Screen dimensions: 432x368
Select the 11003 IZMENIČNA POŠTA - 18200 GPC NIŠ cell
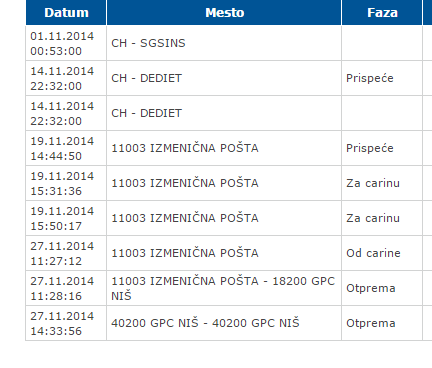point(224,288)
